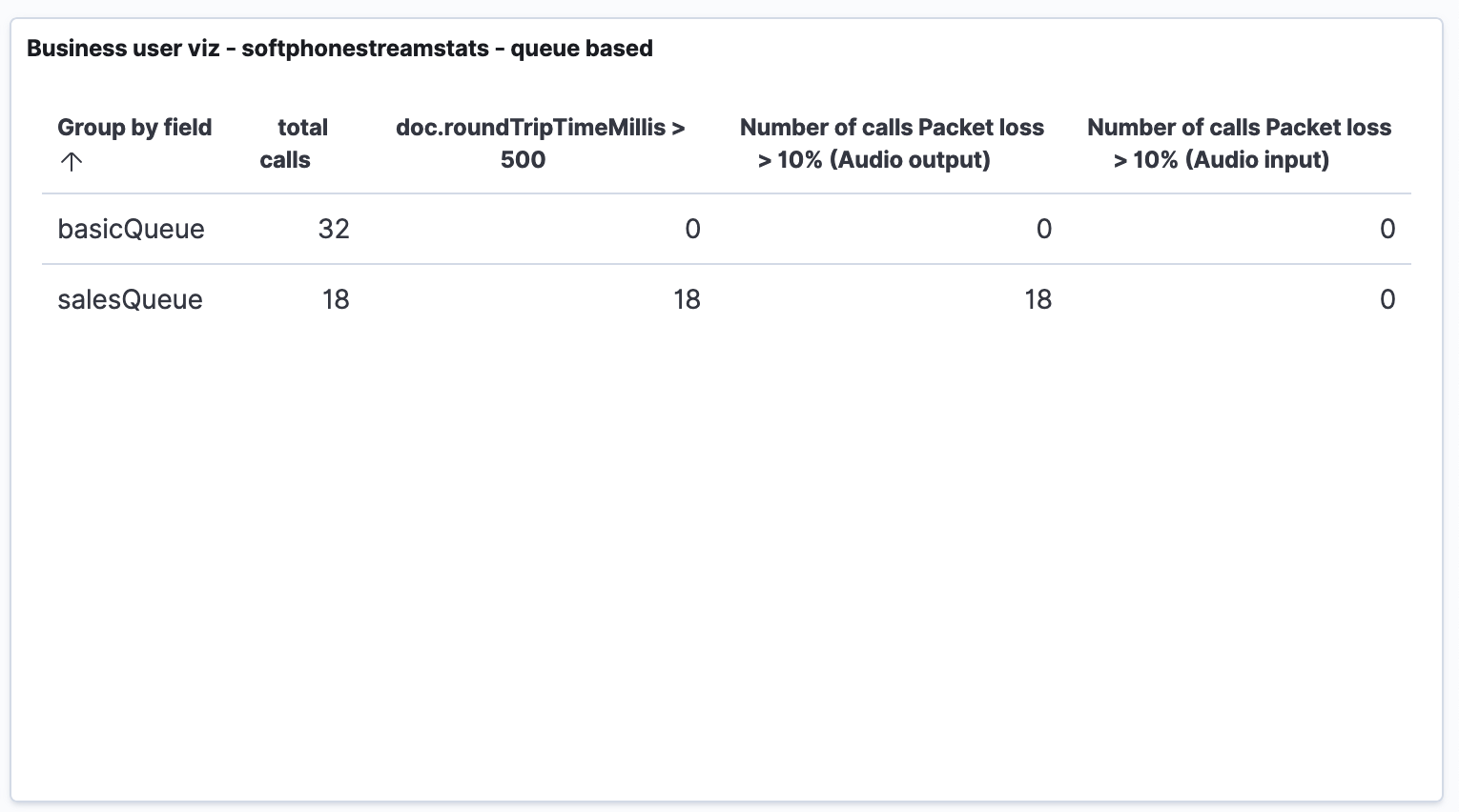This screenshot has width=1459, height=812.
Task: Click doc.roundTripTimeMillis > 500 column header
Action: [x=541, y=143]
